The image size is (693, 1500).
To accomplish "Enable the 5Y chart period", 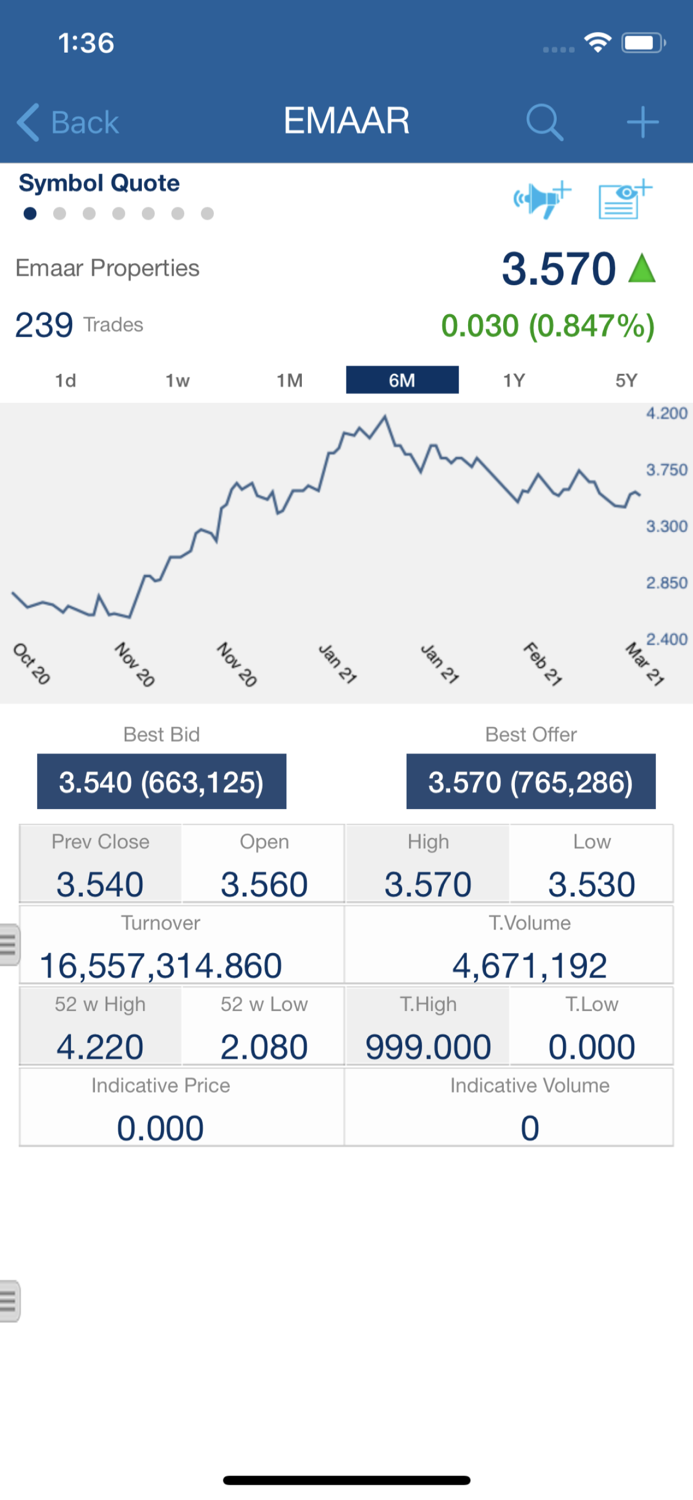I will (625, 380).
